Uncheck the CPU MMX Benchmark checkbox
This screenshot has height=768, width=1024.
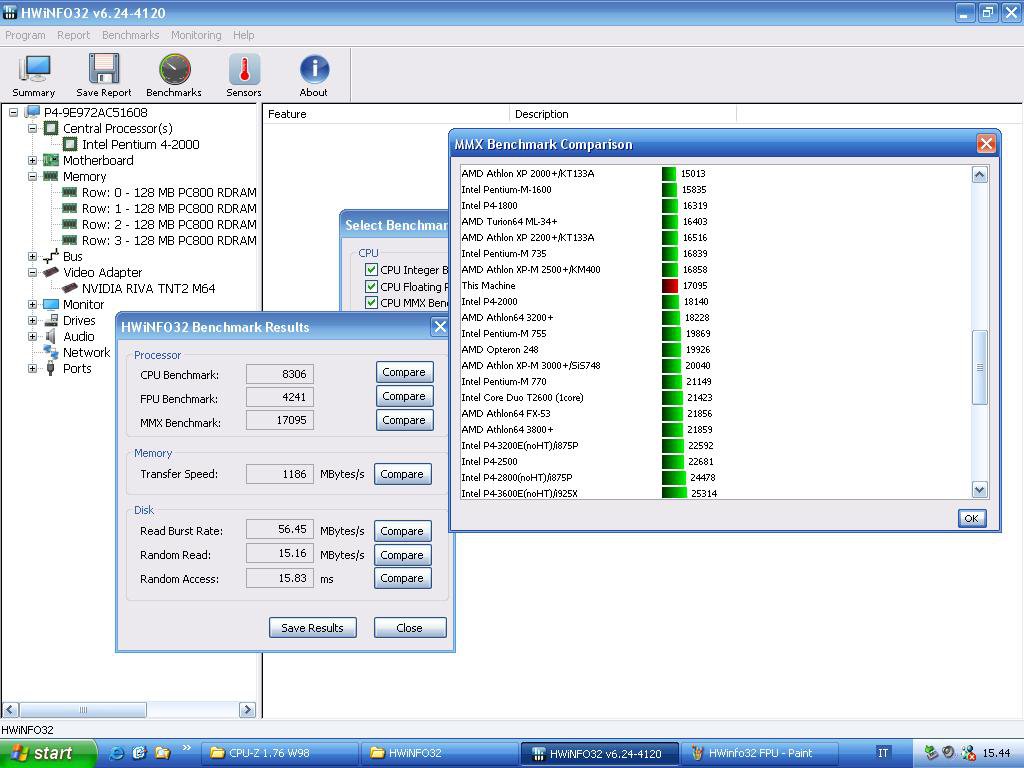pyautogui.click(x=372, y=303)
